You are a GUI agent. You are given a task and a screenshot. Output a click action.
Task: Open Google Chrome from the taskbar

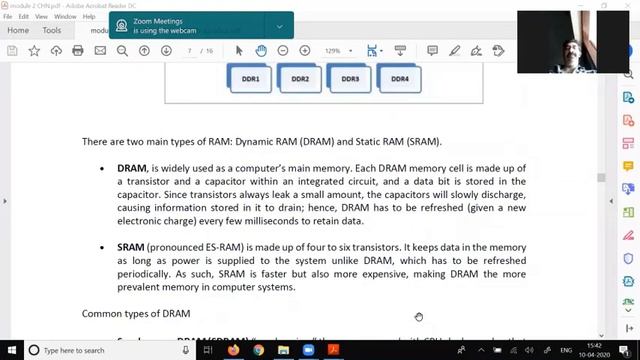click(258, 350)
